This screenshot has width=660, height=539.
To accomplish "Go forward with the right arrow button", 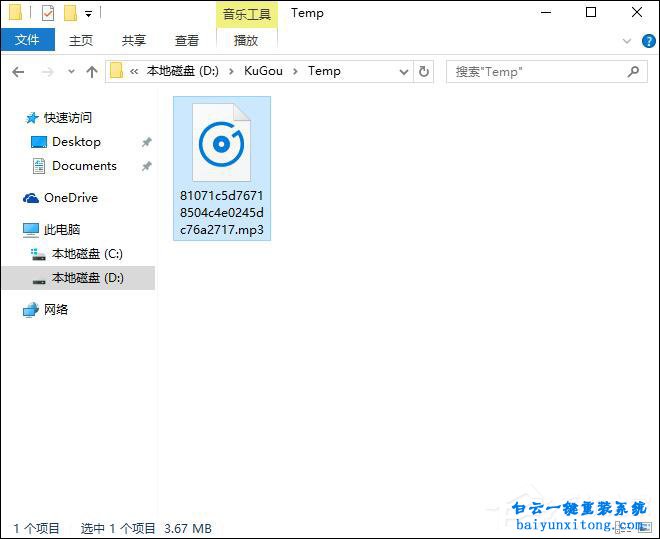I will 48,72.
